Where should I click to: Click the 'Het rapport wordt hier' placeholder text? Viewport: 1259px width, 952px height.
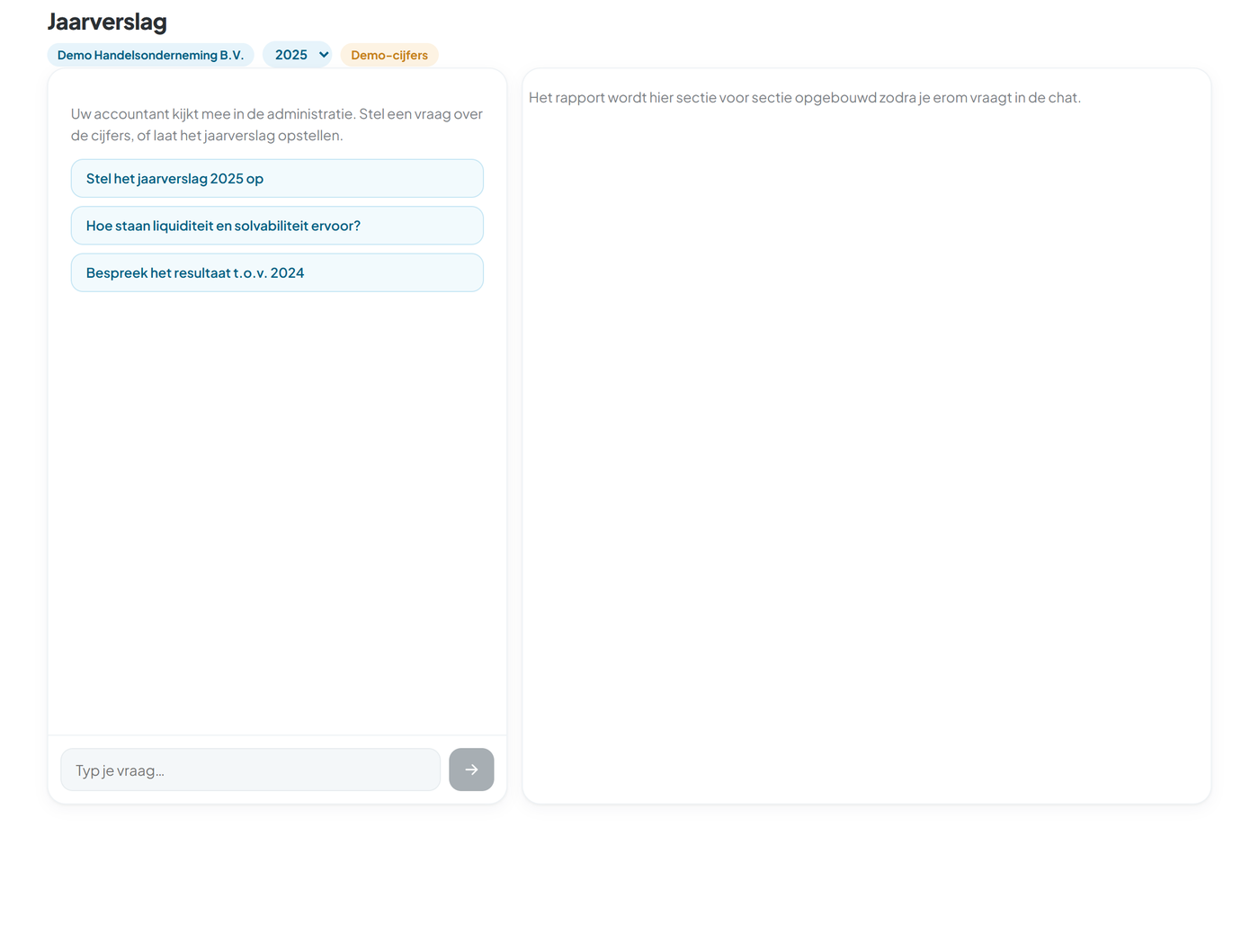point(805,97)
